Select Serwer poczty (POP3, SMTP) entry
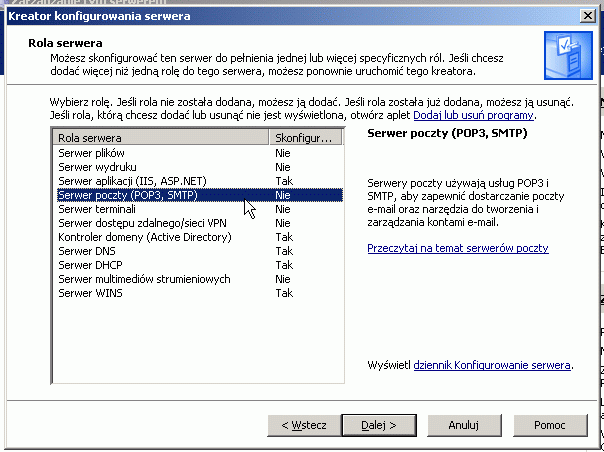604x452 pixels. pyautogui.click(x=198, y=195)
